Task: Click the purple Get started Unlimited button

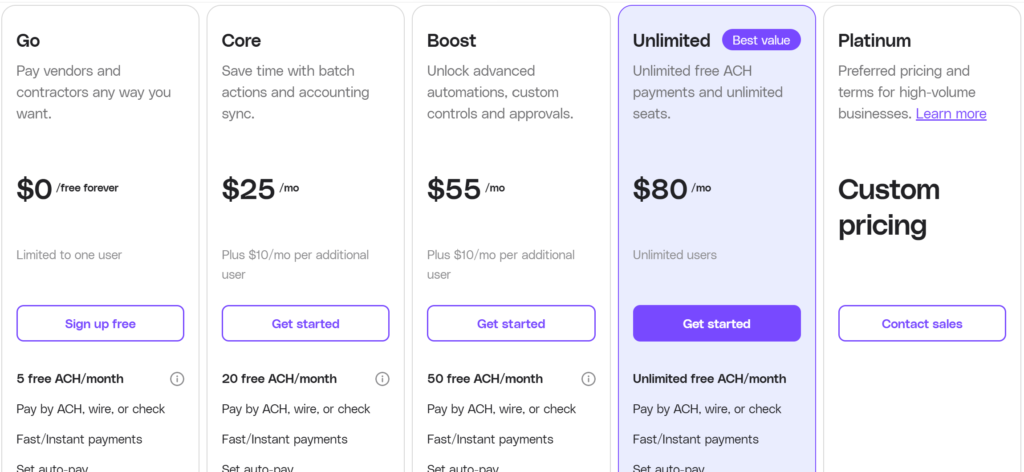Action: [716, 324]
